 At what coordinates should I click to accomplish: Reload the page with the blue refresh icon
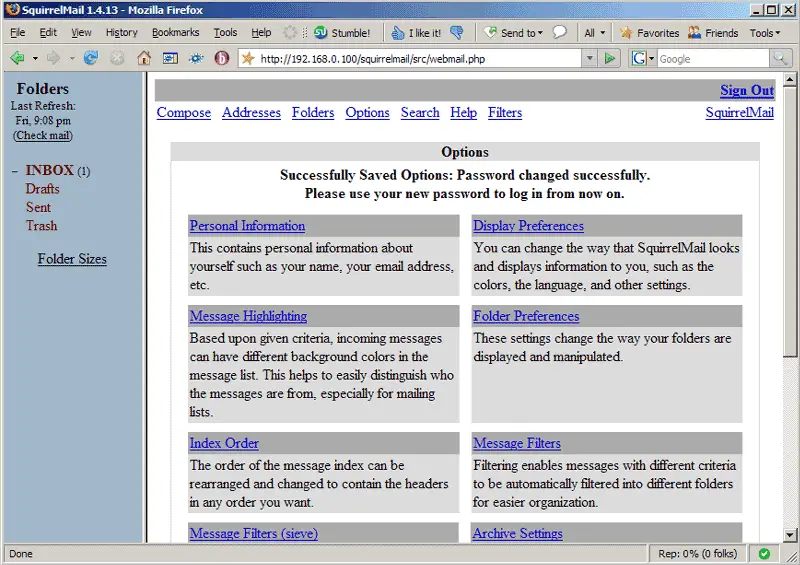click(91, 58)
